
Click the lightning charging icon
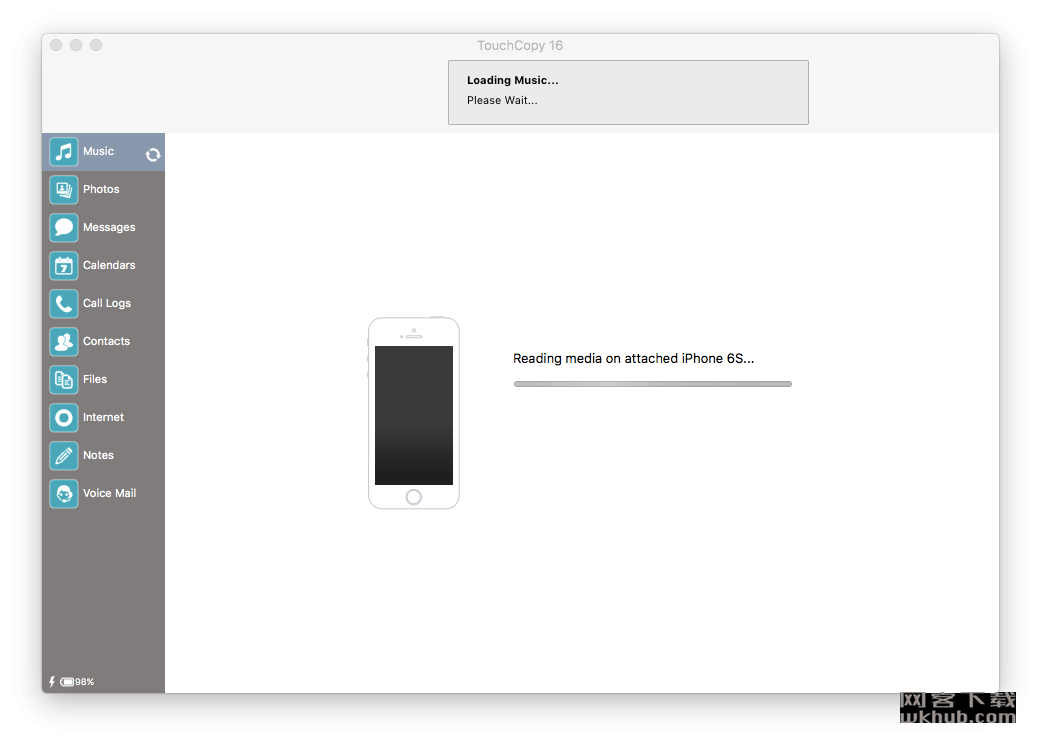click(52, 681)
